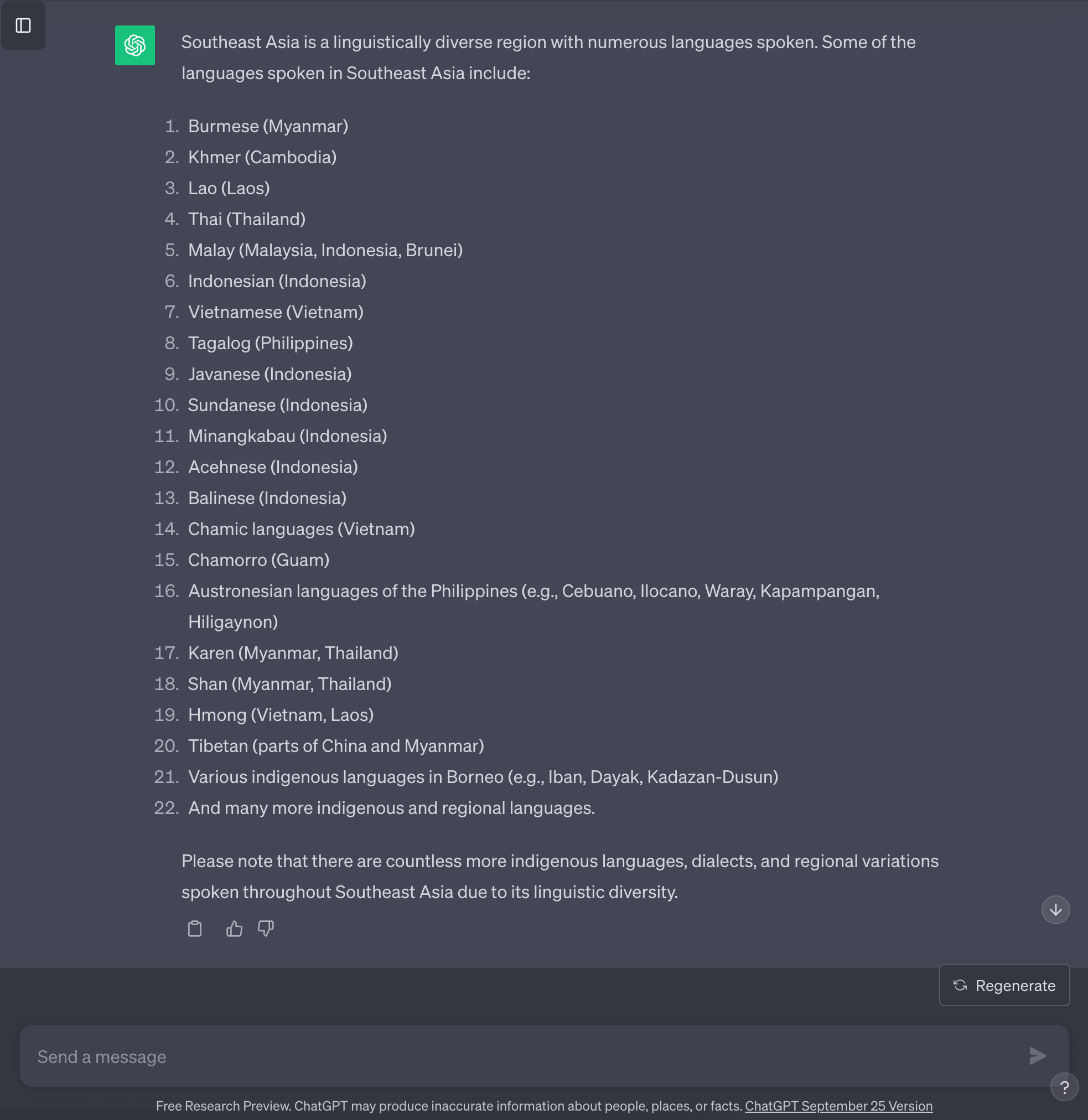Click the 'Minangkabau (Indonesia)' list item
This screenshot has width=1088, height=1120.
click(x=287, y=436)
